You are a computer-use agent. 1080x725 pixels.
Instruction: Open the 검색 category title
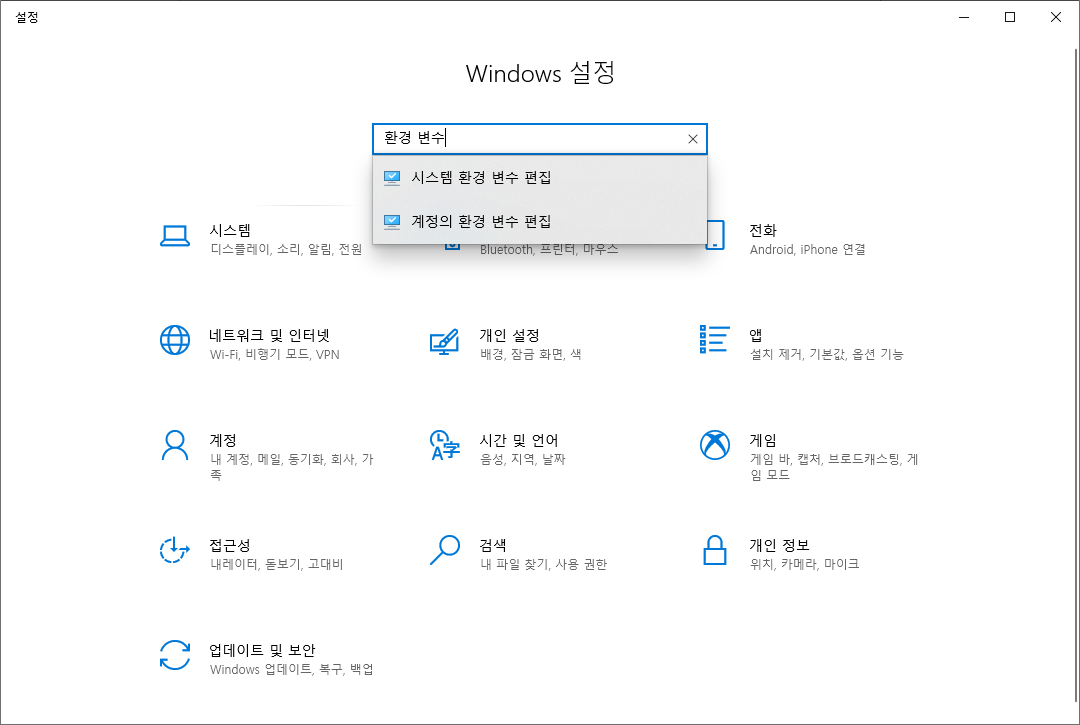(493, 545)
